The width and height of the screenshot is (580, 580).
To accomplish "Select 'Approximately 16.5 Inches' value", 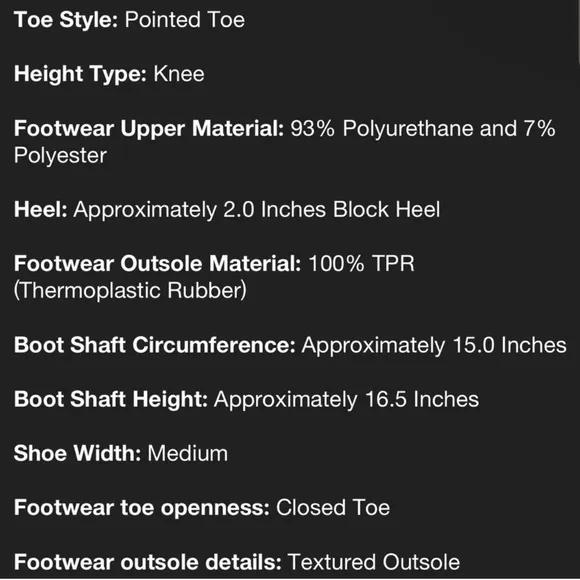I will [347, 399].
